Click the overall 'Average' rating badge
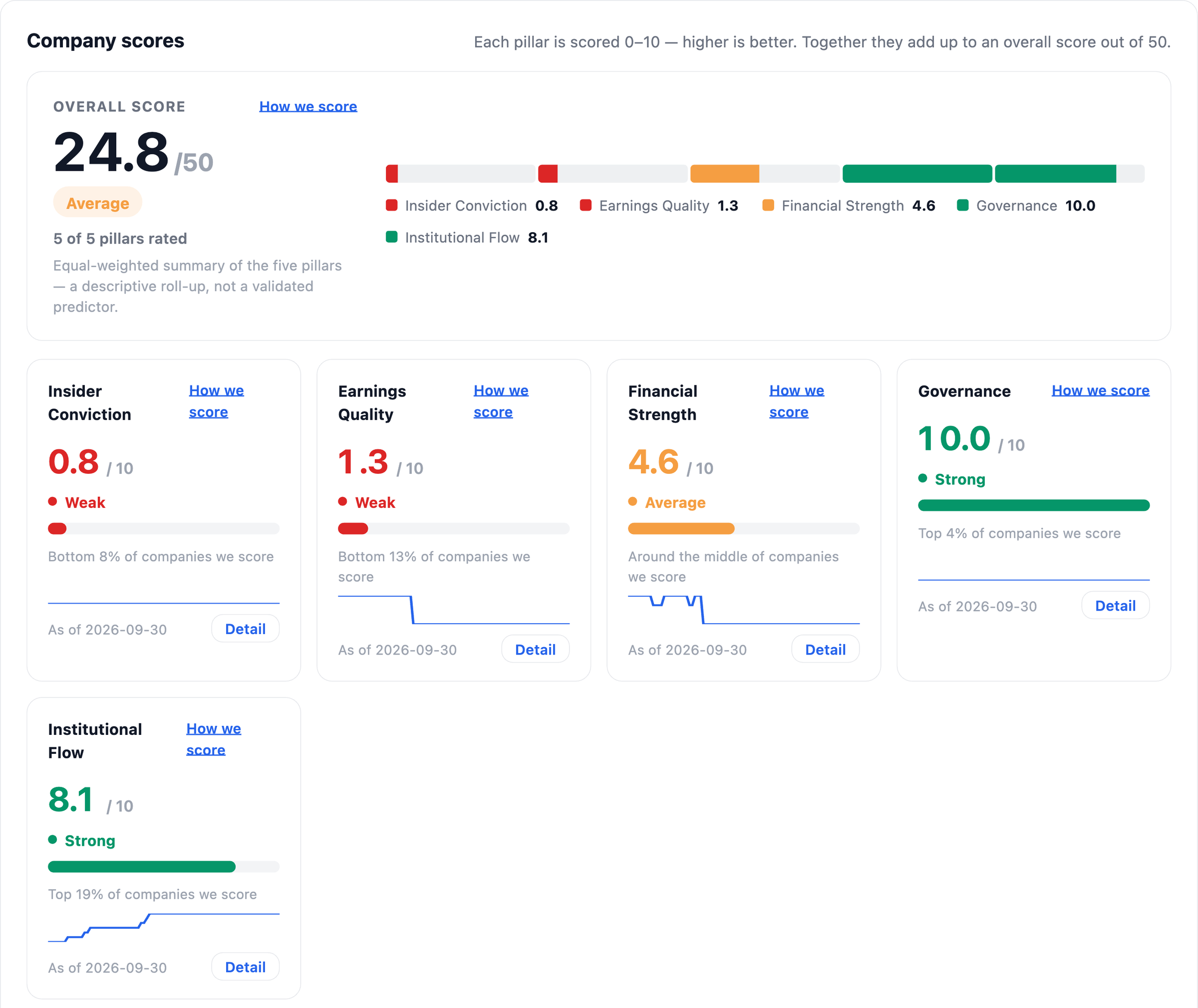This screenshot has height=1008, width=1198. coord(98,203)
